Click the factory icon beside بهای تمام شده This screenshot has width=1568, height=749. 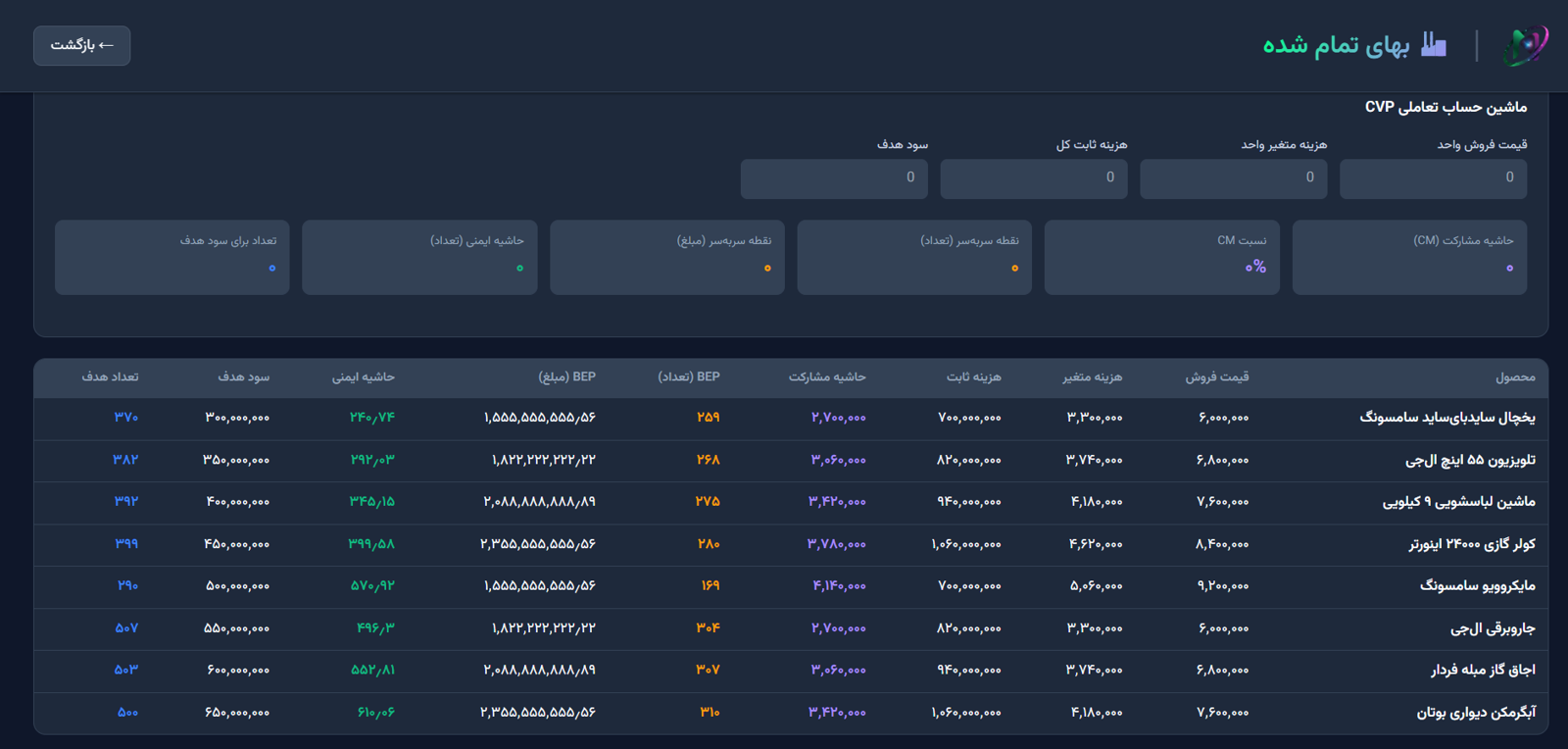[x=1434, y=45]
